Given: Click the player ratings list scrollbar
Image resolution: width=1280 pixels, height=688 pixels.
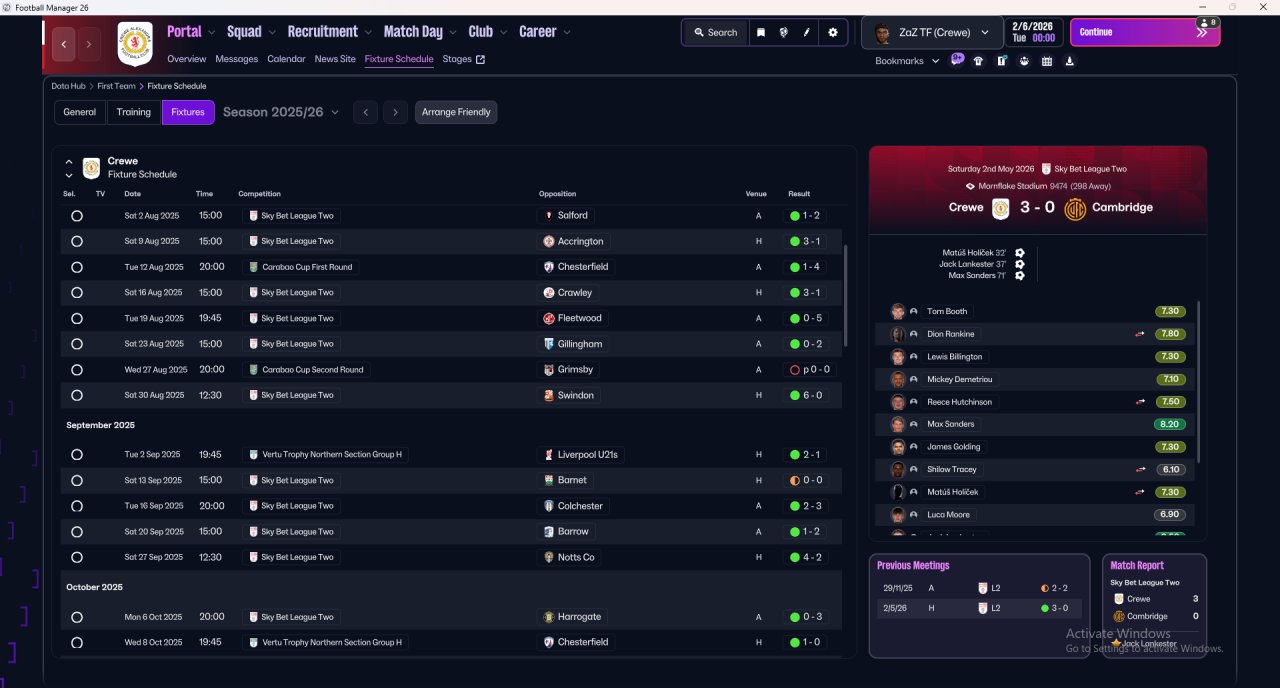Looking at the screenshot, I should coord(1199,380).
